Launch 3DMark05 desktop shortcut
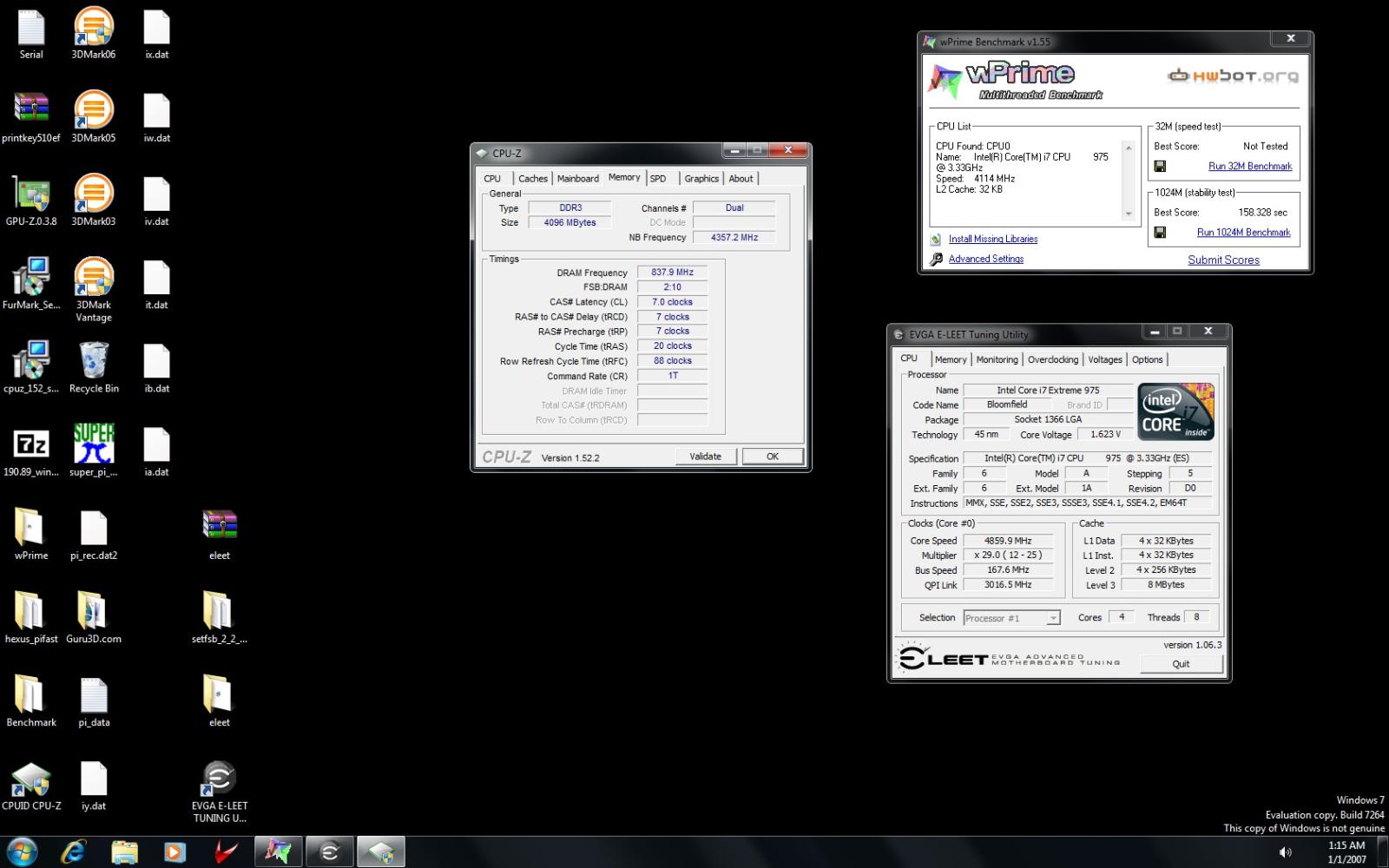Viewport: 1389px width, 868px height. 94,117
